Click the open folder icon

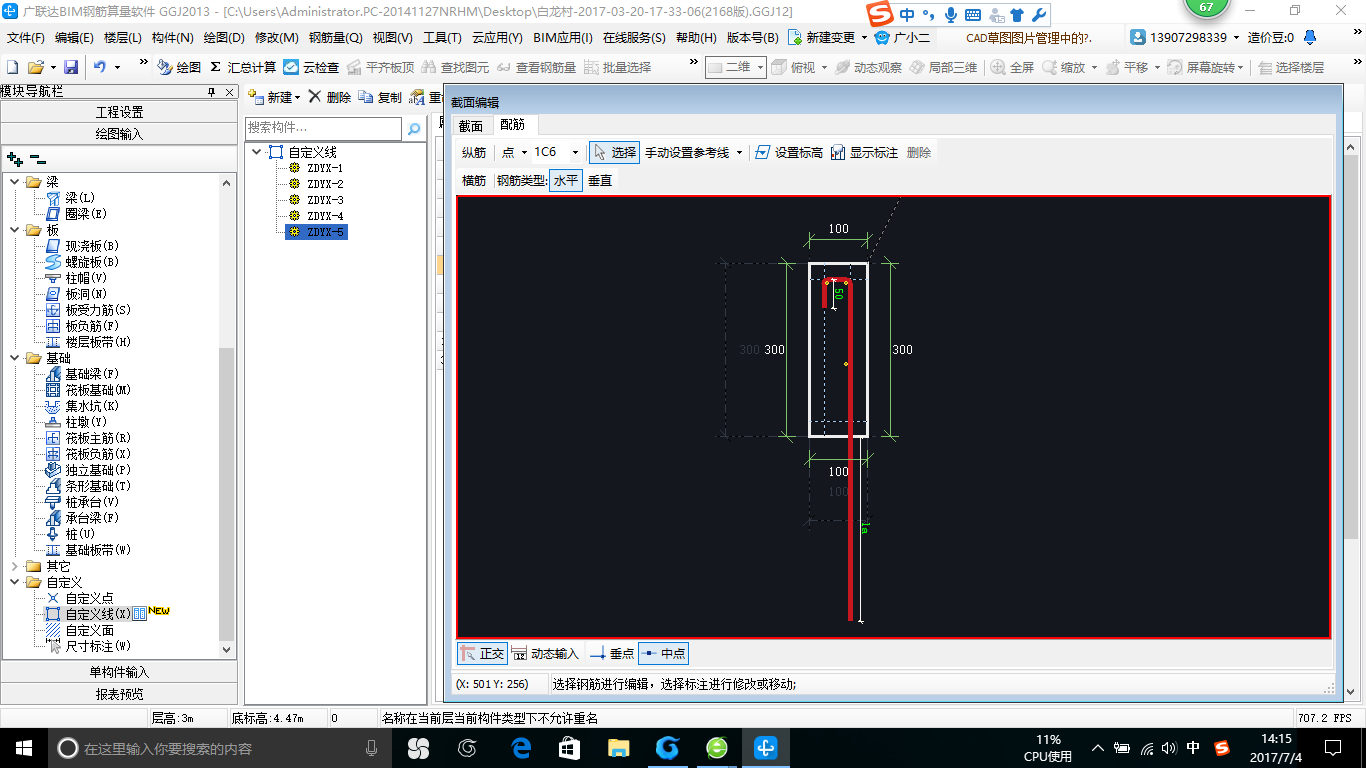click(36, 67)
